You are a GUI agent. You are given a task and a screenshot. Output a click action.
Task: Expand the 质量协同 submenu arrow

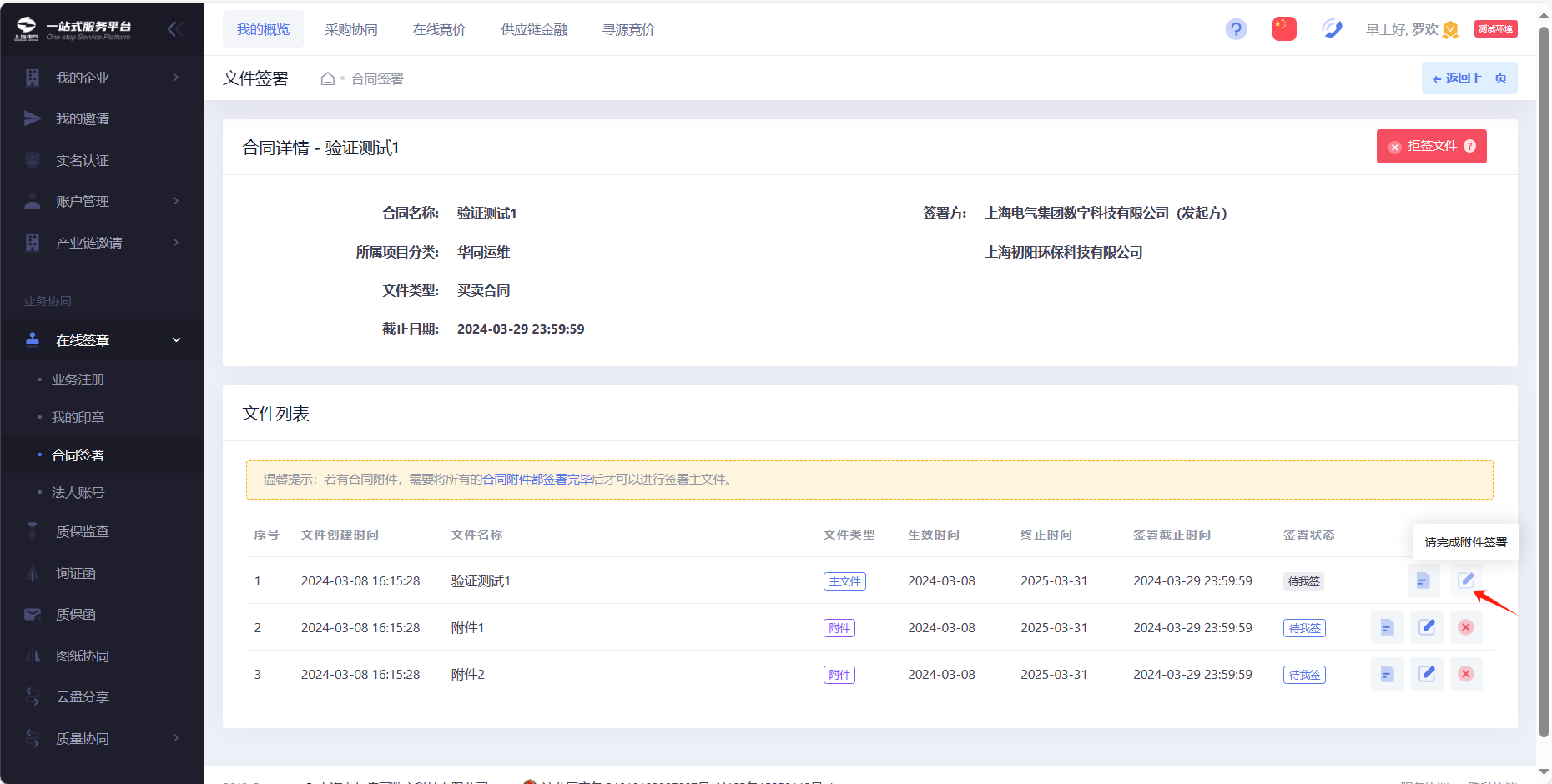[176, 738]
